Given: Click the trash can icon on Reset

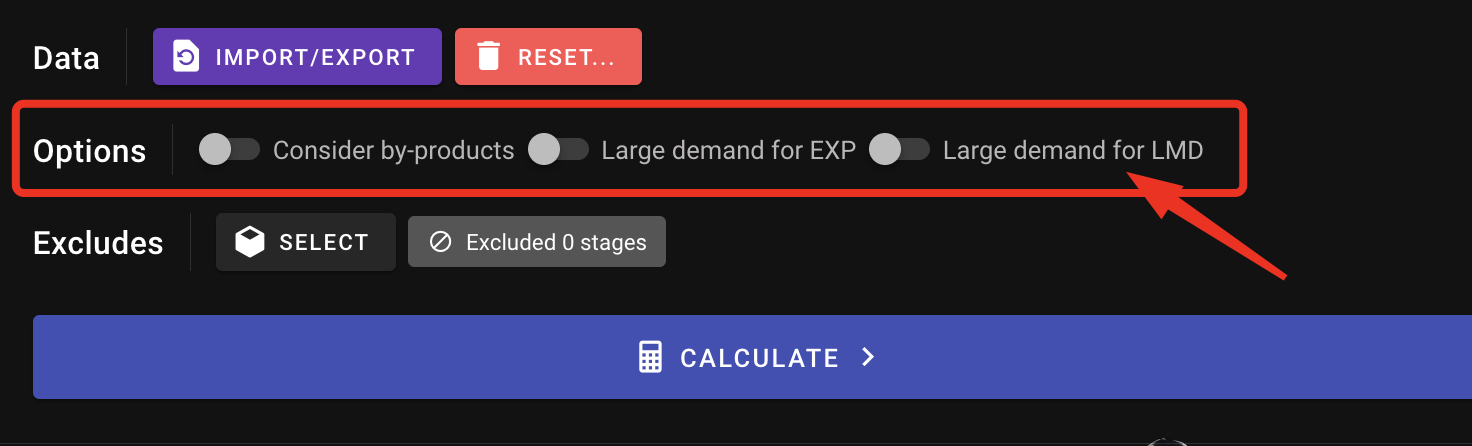Looking at the screenshot, I should tap(488, 57).
